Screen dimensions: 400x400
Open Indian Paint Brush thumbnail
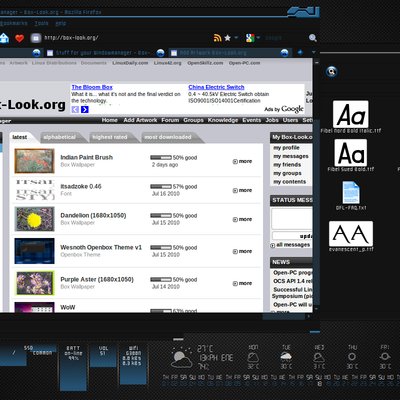coord(34,161)
